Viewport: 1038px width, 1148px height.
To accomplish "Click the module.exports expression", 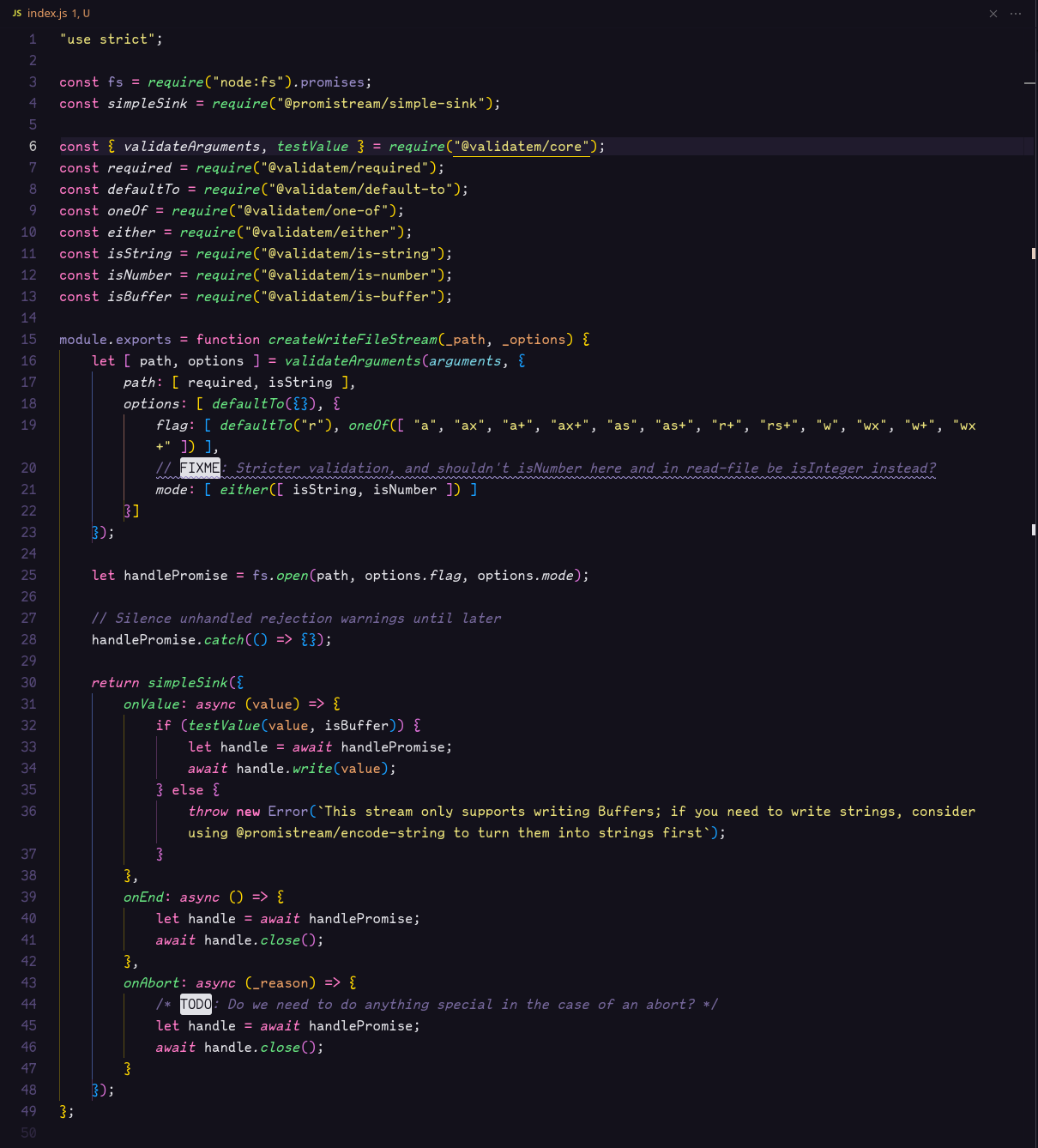I will pos(115,339).
